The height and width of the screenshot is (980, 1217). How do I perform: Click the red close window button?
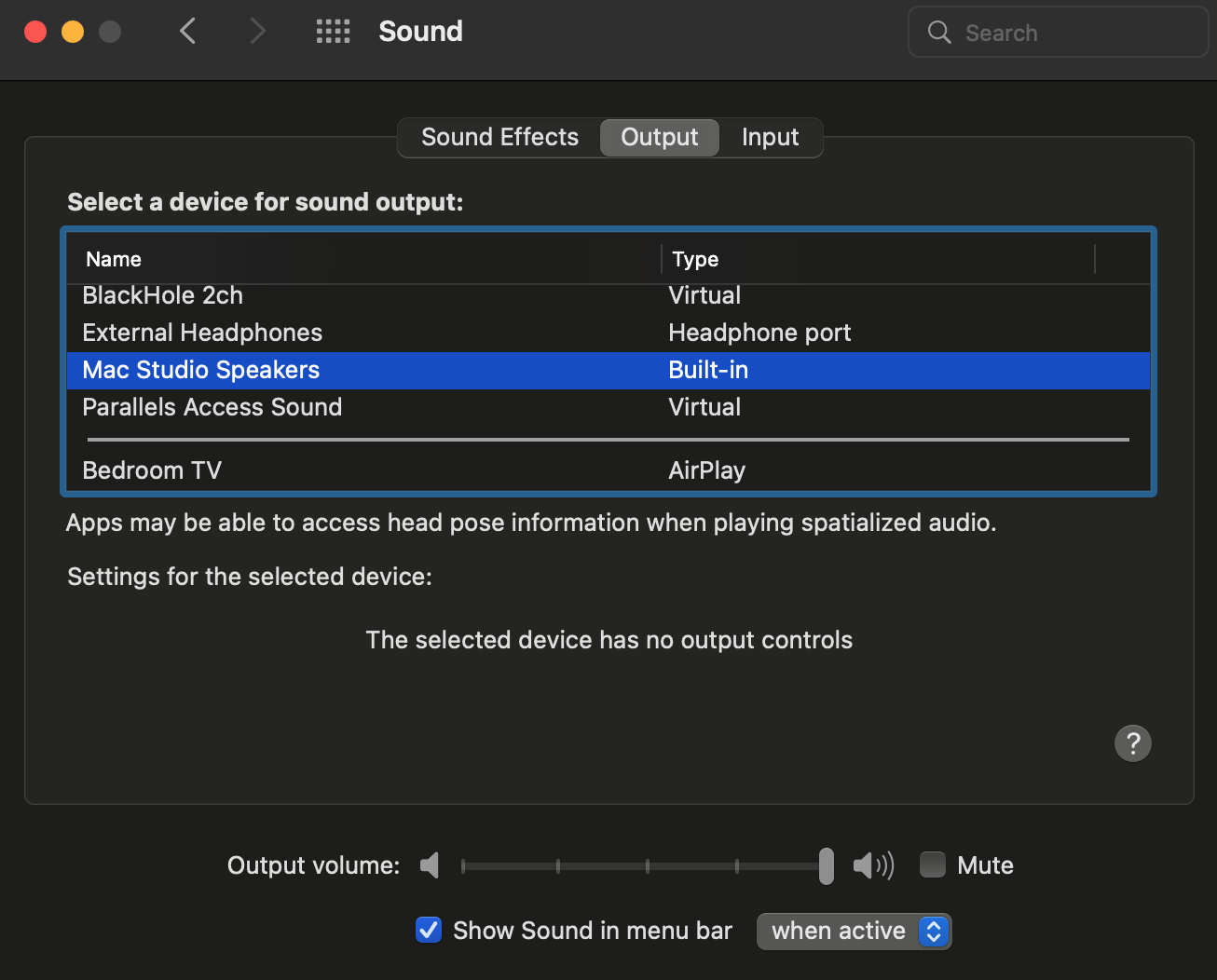tap(35, 32)
